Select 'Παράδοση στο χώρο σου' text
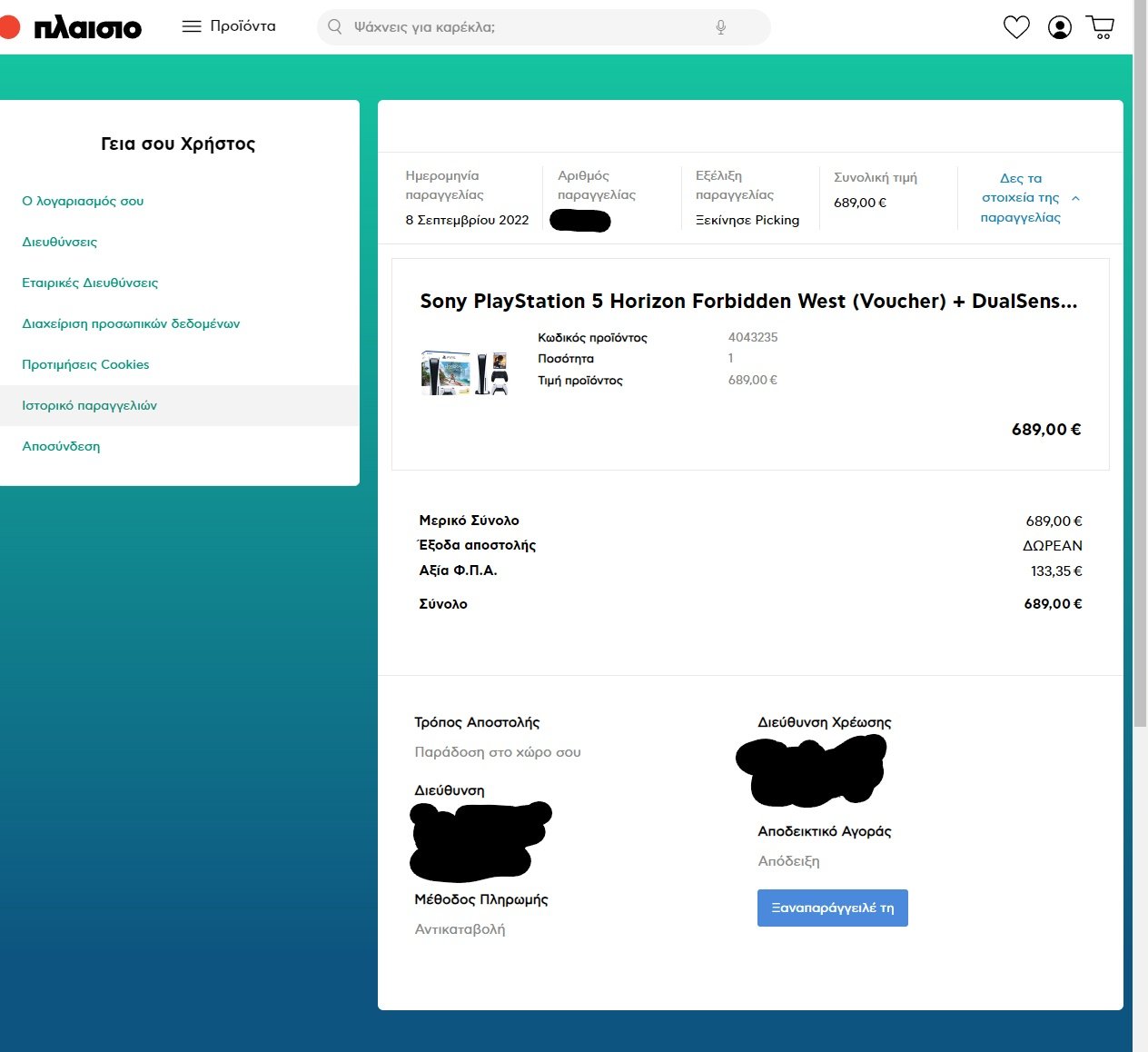 498,752
